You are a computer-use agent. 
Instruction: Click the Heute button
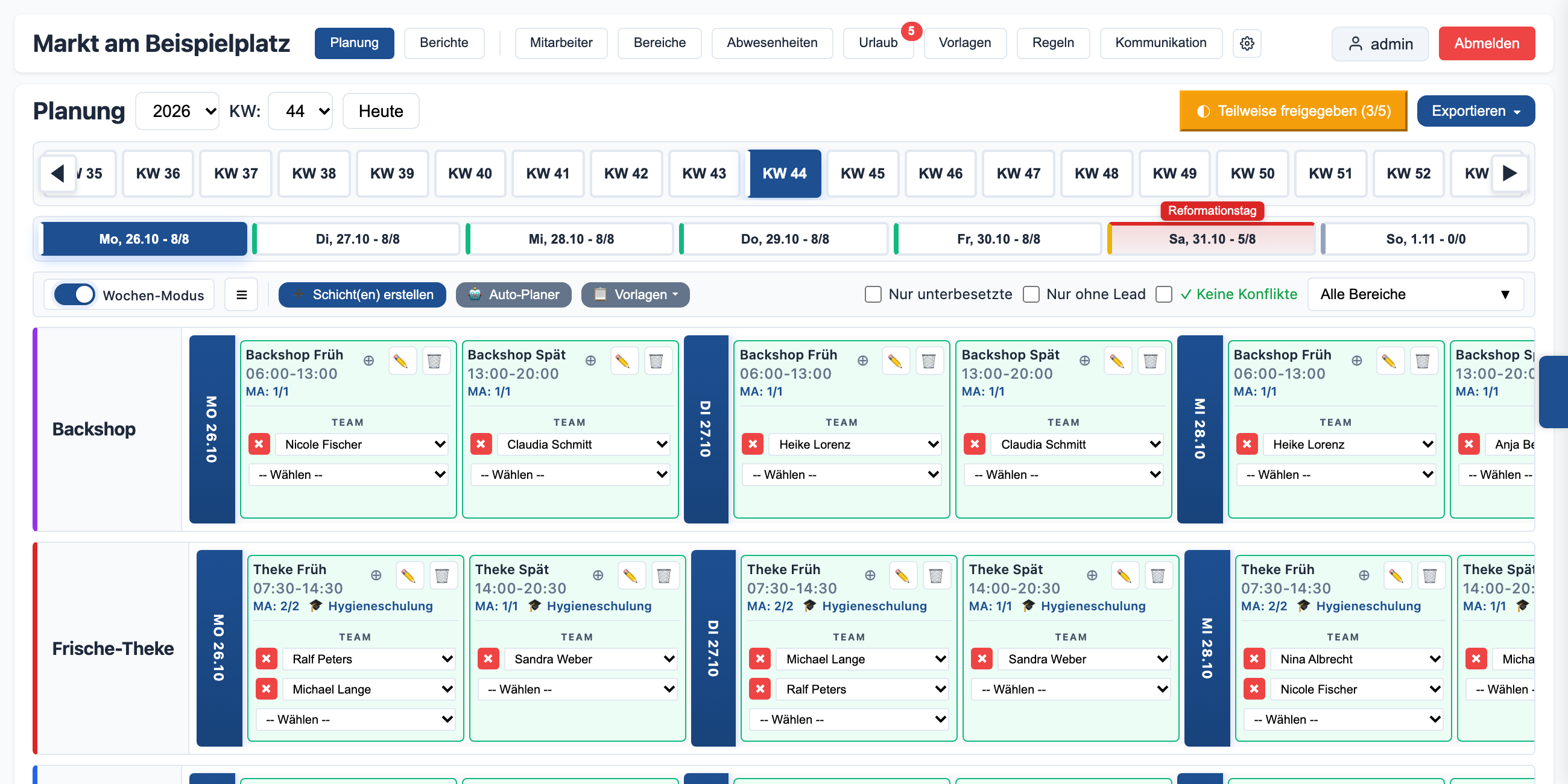[381, 111]
